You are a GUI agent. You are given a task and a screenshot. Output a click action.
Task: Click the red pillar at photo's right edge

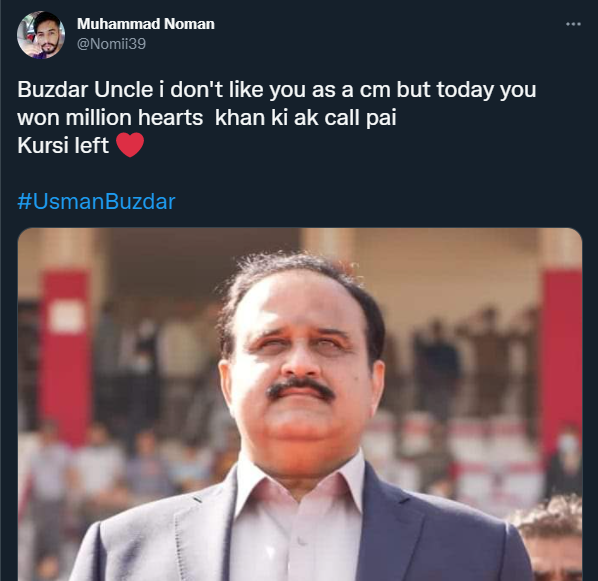click(x=561, y=357)
